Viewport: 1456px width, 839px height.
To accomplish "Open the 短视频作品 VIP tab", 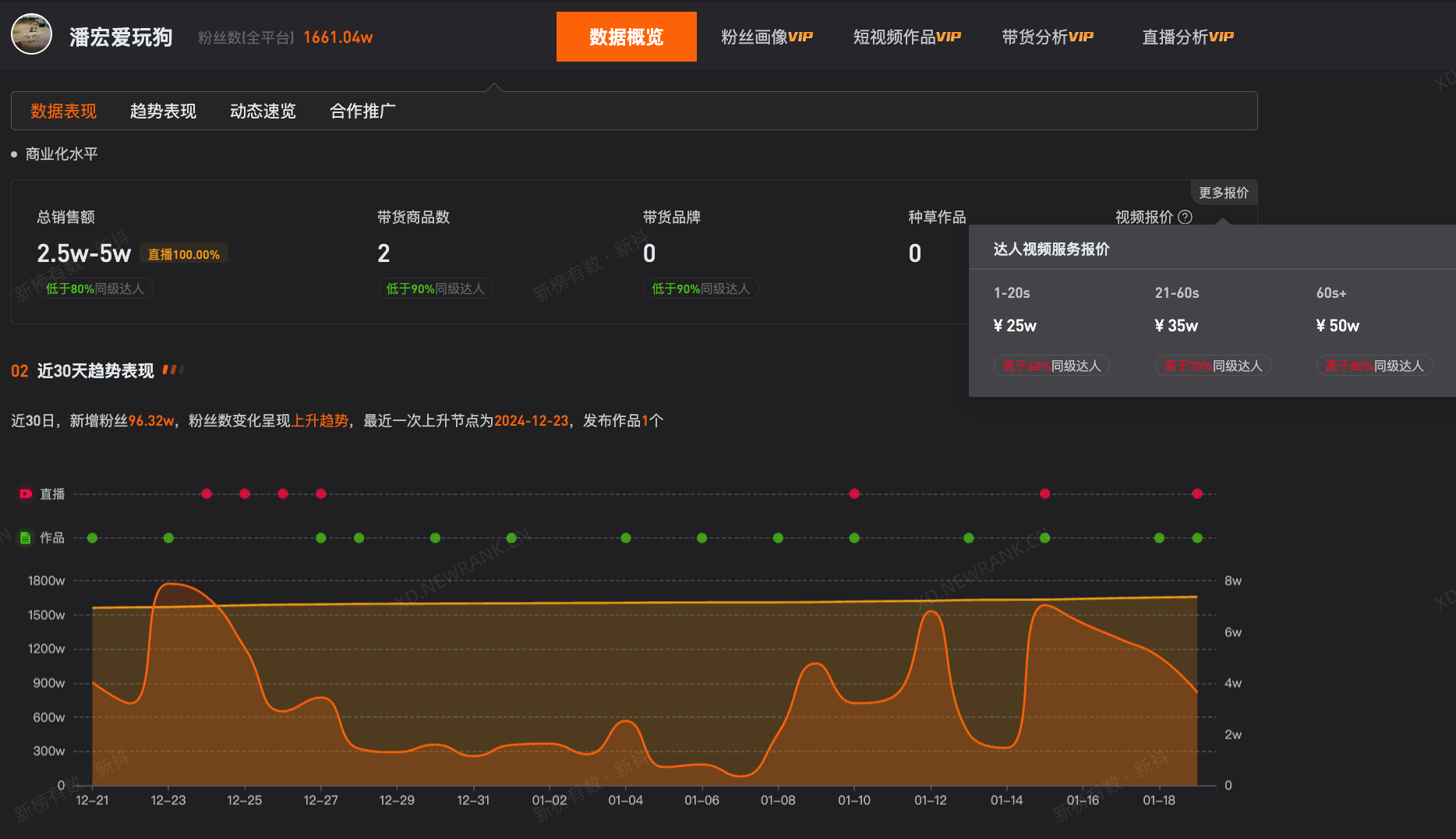I will (x=906, y=37).
